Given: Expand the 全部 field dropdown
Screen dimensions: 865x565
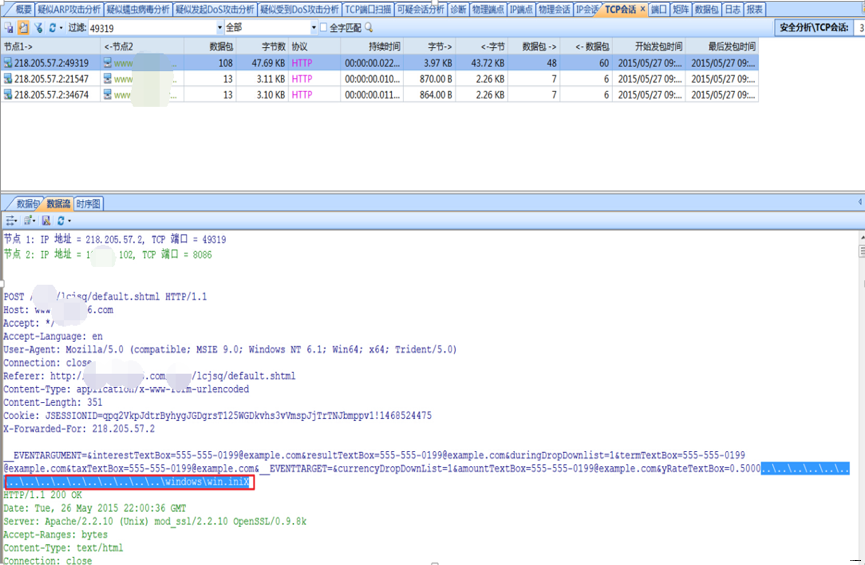Looking at the screenshot, I should (x=310, y=28).
